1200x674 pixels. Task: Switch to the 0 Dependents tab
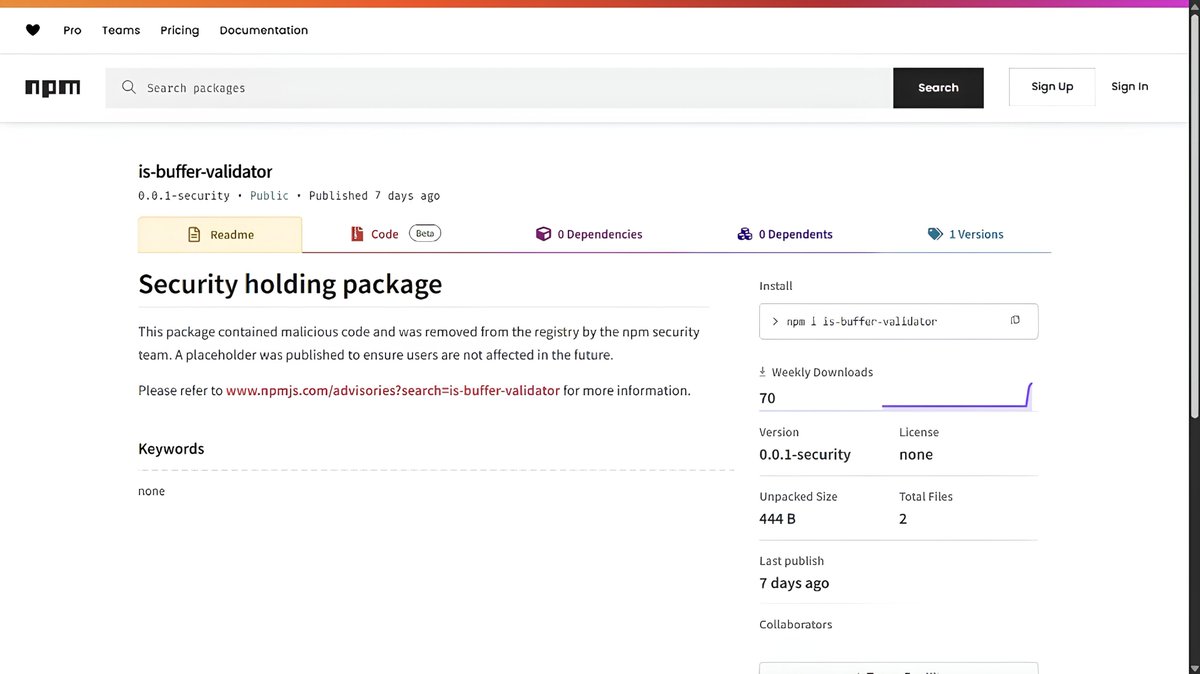[785, 234]
